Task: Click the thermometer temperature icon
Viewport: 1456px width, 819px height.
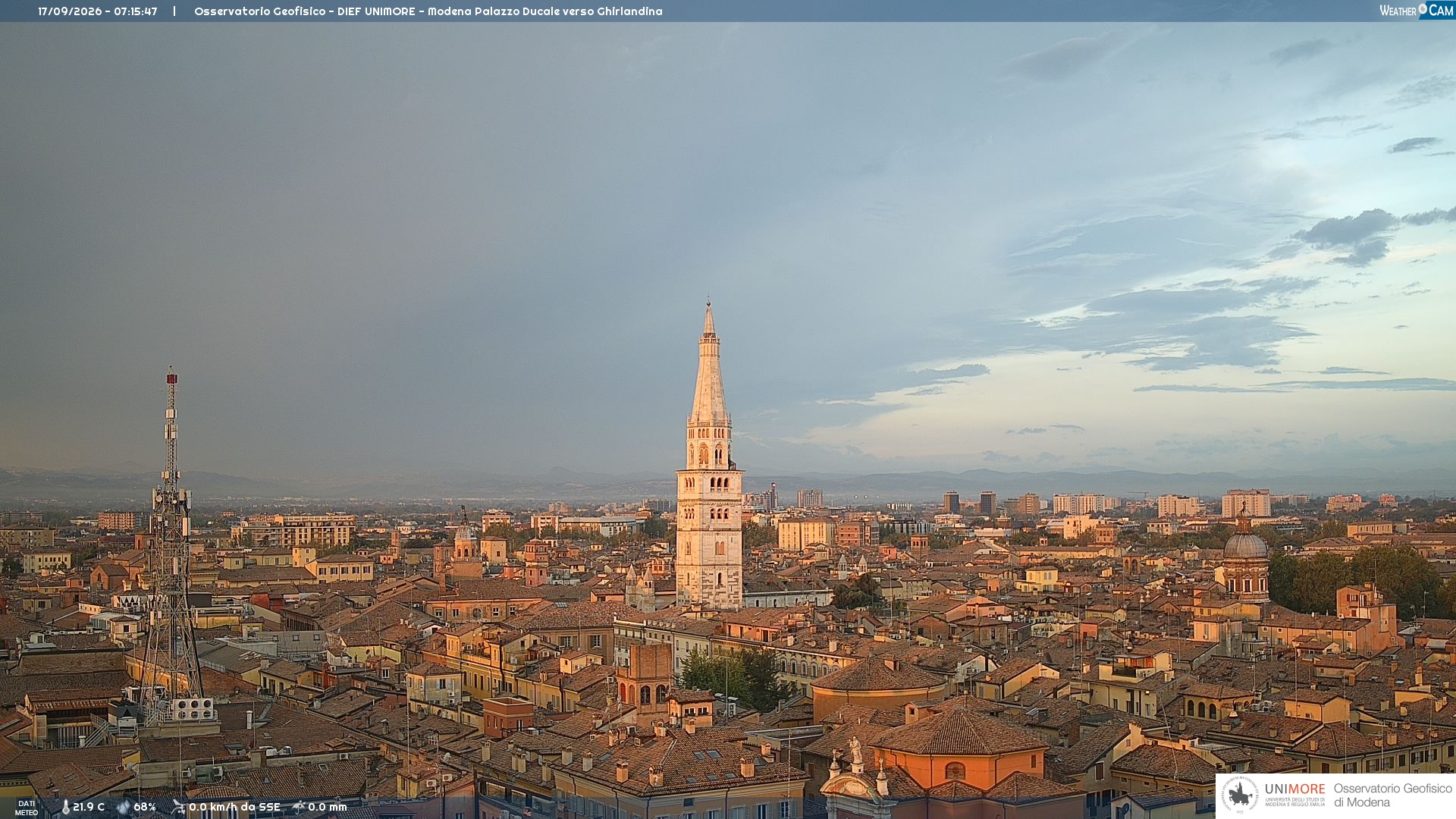Action: click(x=65, y=808)
